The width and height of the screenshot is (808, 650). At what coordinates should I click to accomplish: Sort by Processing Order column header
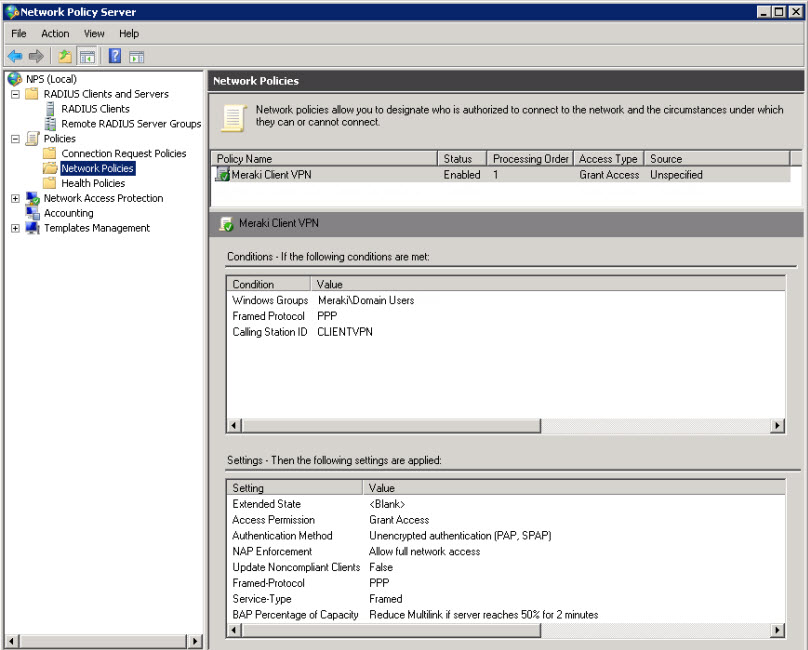coord(530,158)
